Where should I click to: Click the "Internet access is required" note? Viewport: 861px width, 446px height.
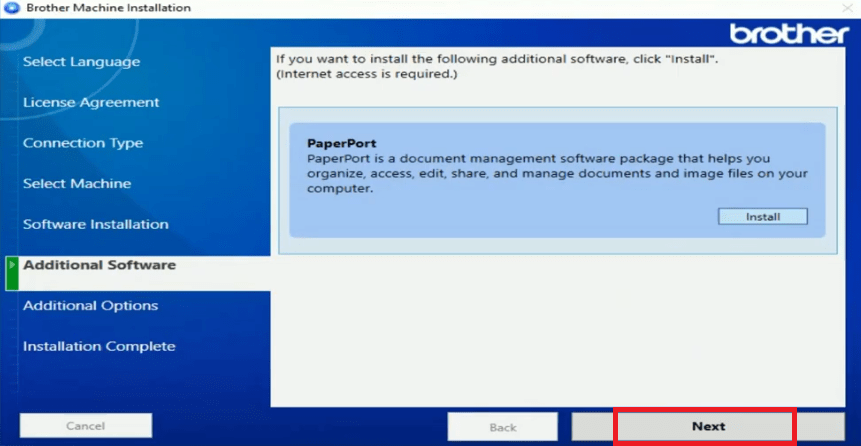click(x=366, y=74)
